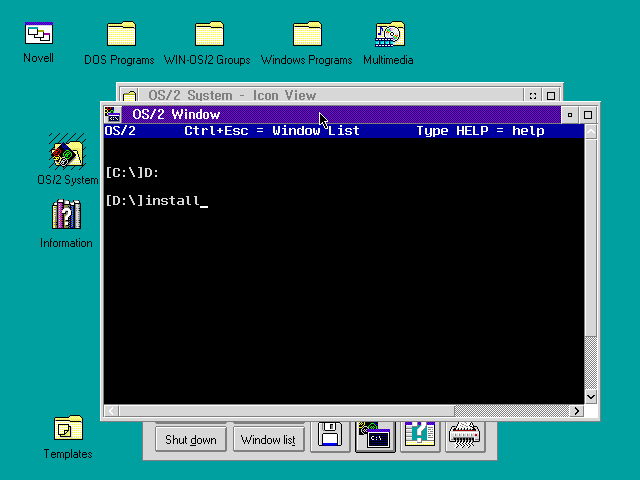Screen dimensions: 640x480
Task: Click the shredder icon in LaunchPad
Action: click(x=465, y=437)
